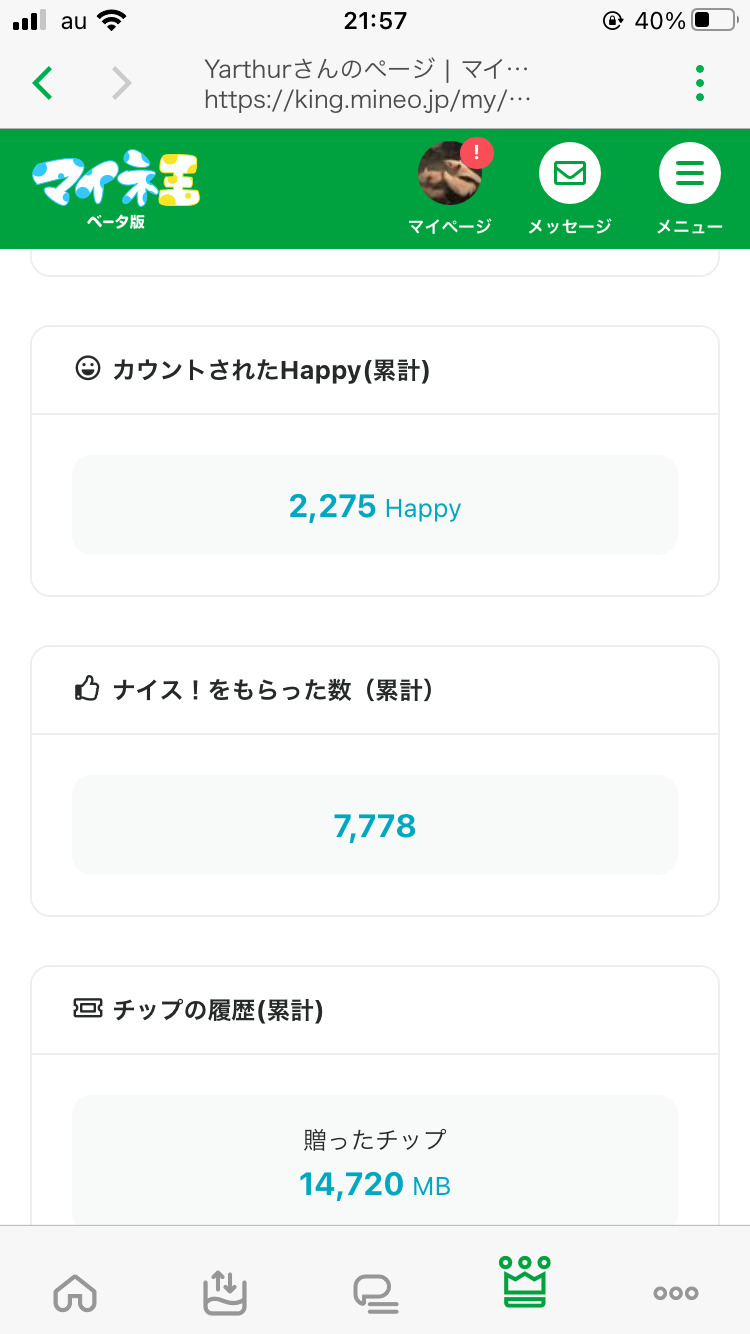Tap the red notification badge on avatar
This screenshot has height=1334, width=750.
tap(477, 152)
